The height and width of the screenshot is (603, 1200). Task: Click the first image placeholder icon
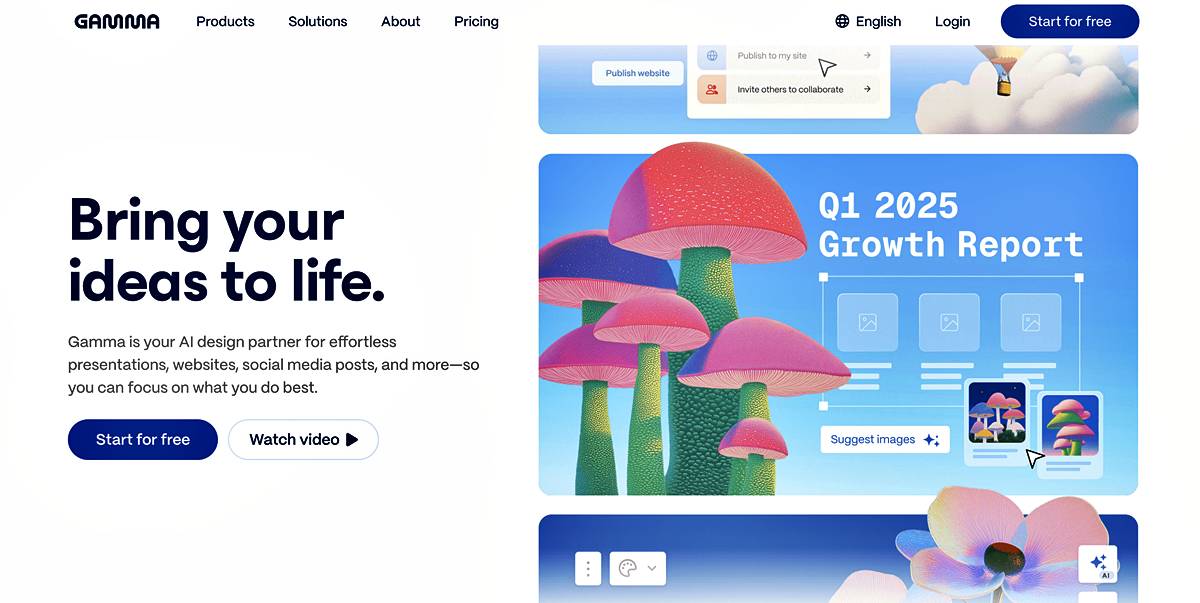click(x=867, y=322)
